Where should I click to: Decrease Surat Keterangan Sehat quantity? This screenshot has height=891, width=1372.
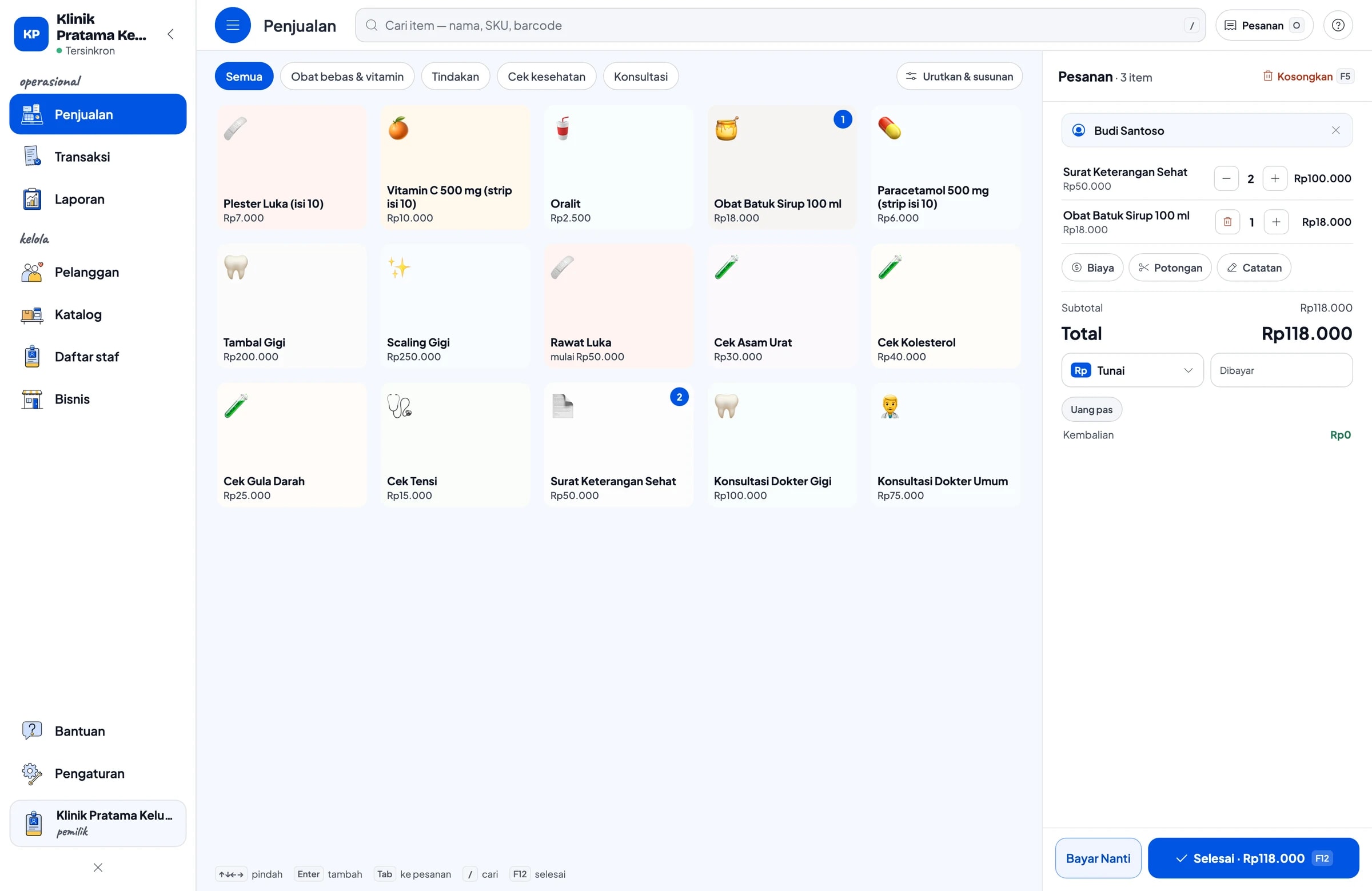pyautogui.click(x=1226, y=179)
